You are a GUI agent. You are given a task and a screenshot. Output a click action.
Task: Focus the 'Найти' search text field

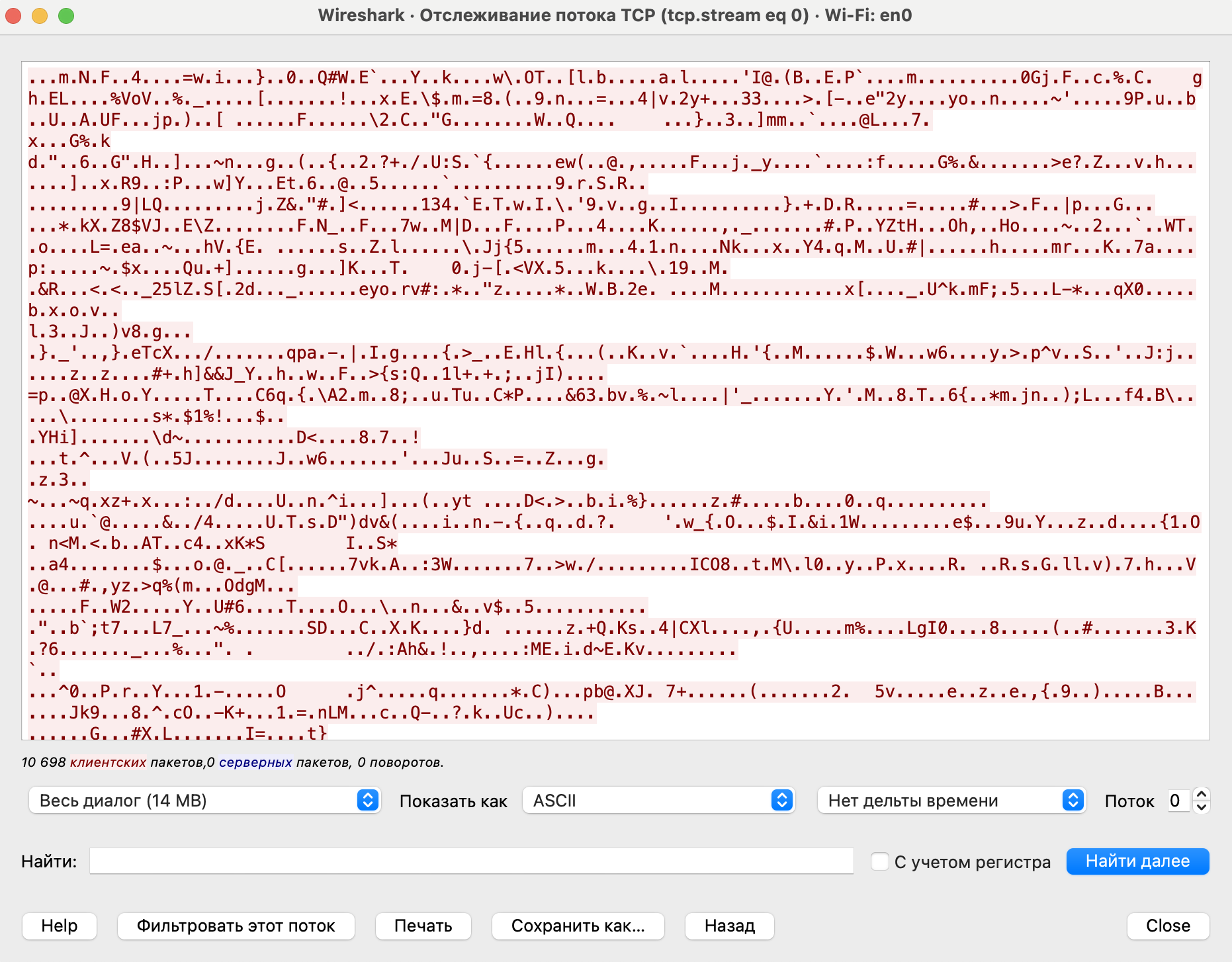click(x=471, y=861)
